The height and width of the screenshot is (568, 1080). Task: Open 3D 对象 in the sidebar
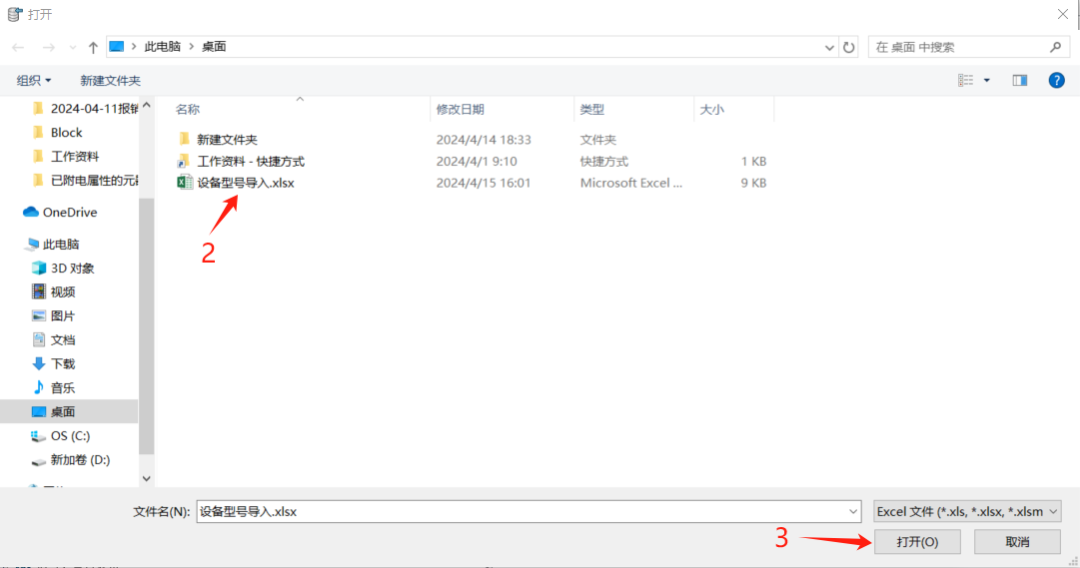72,268
